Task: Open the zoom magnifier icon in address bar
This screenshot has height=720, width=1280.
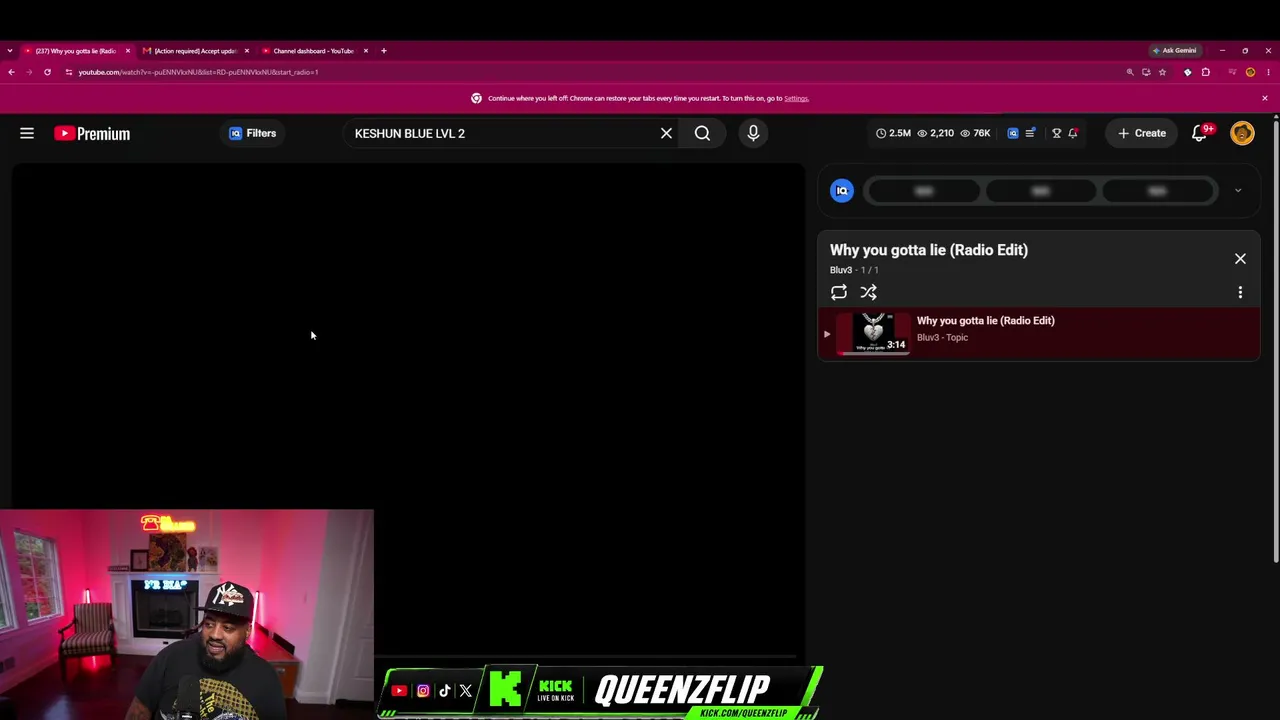Action: coord(1130,72)
